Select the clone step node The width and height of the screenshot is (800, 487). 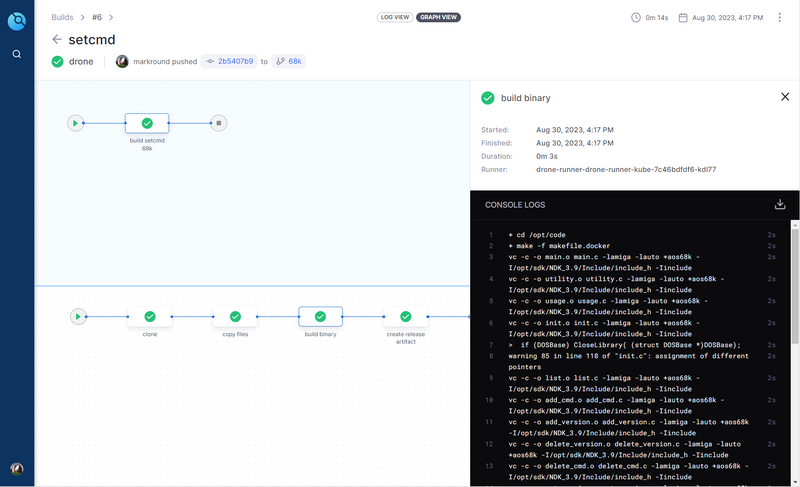tap(150, 317)
